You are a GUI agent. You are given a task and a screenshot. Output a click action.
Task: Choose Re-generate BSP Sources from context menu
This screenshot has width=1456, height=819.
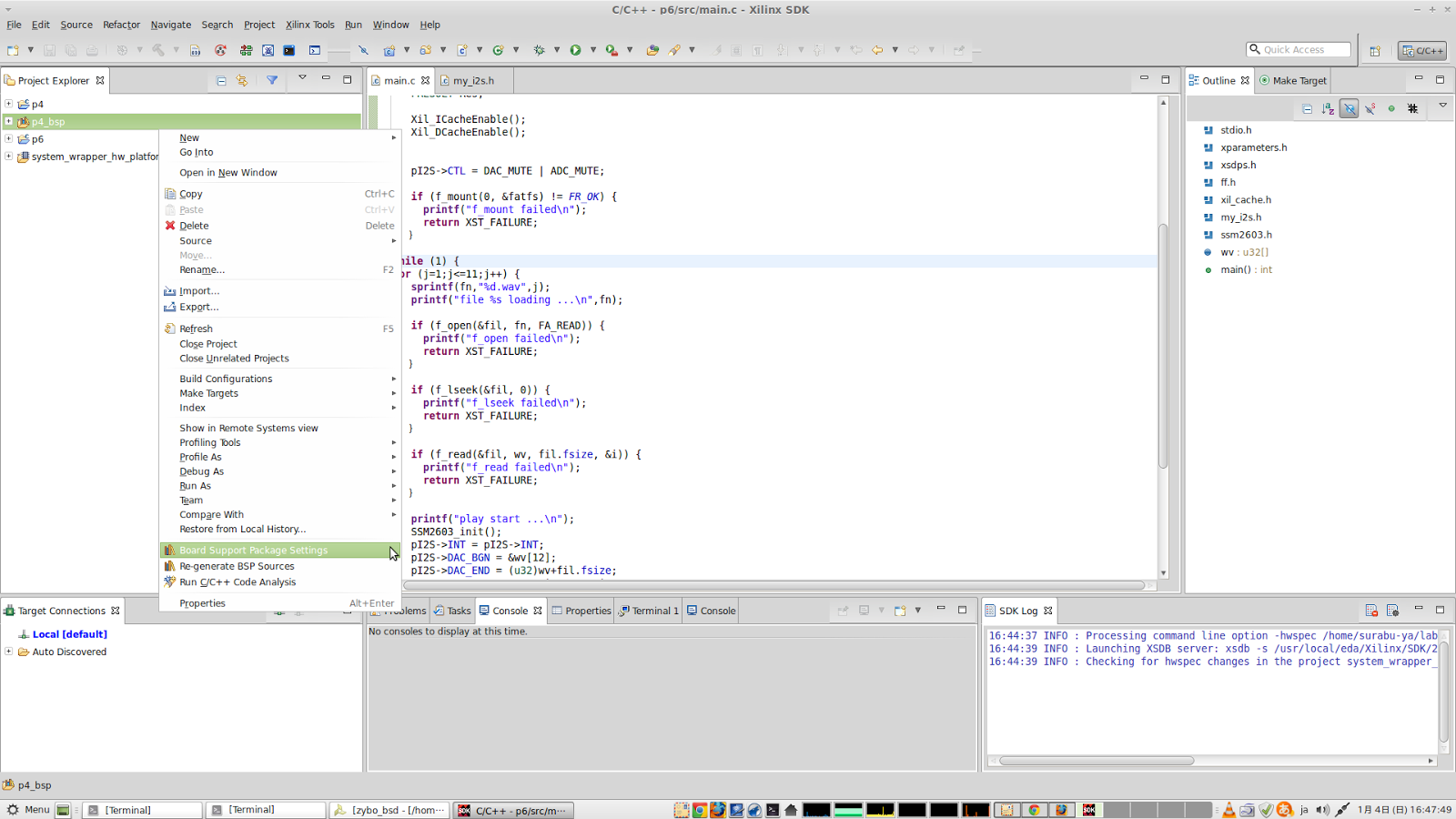(x=237, y=566)
